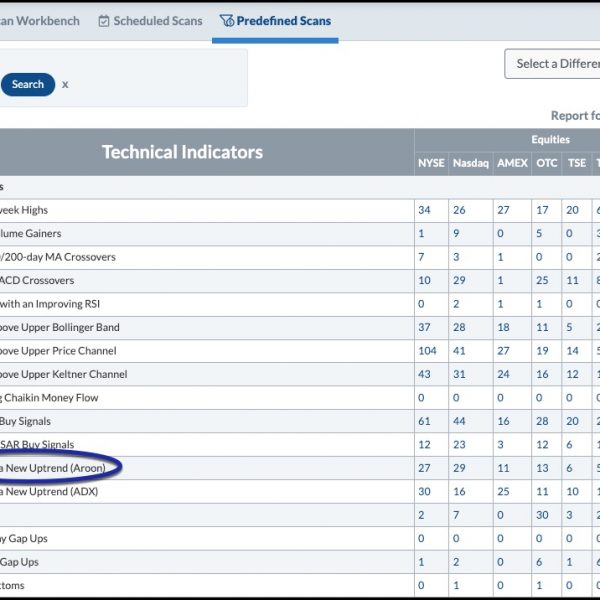
Task: Select the New Uptrend (Aroon) row label
Action: point(53,468)
